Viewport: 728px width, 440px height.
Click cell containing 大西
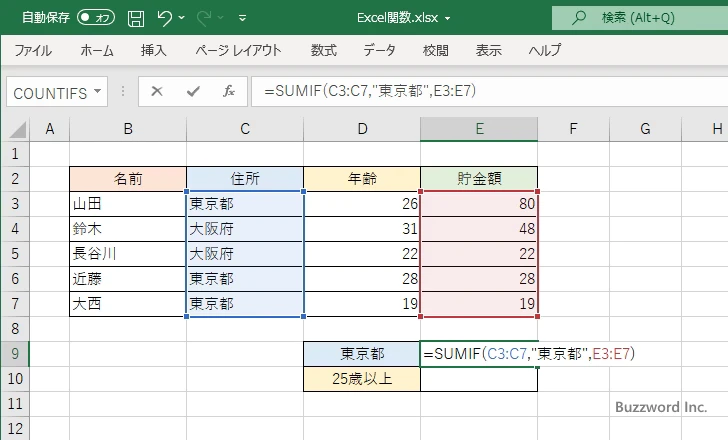(128, 304)
